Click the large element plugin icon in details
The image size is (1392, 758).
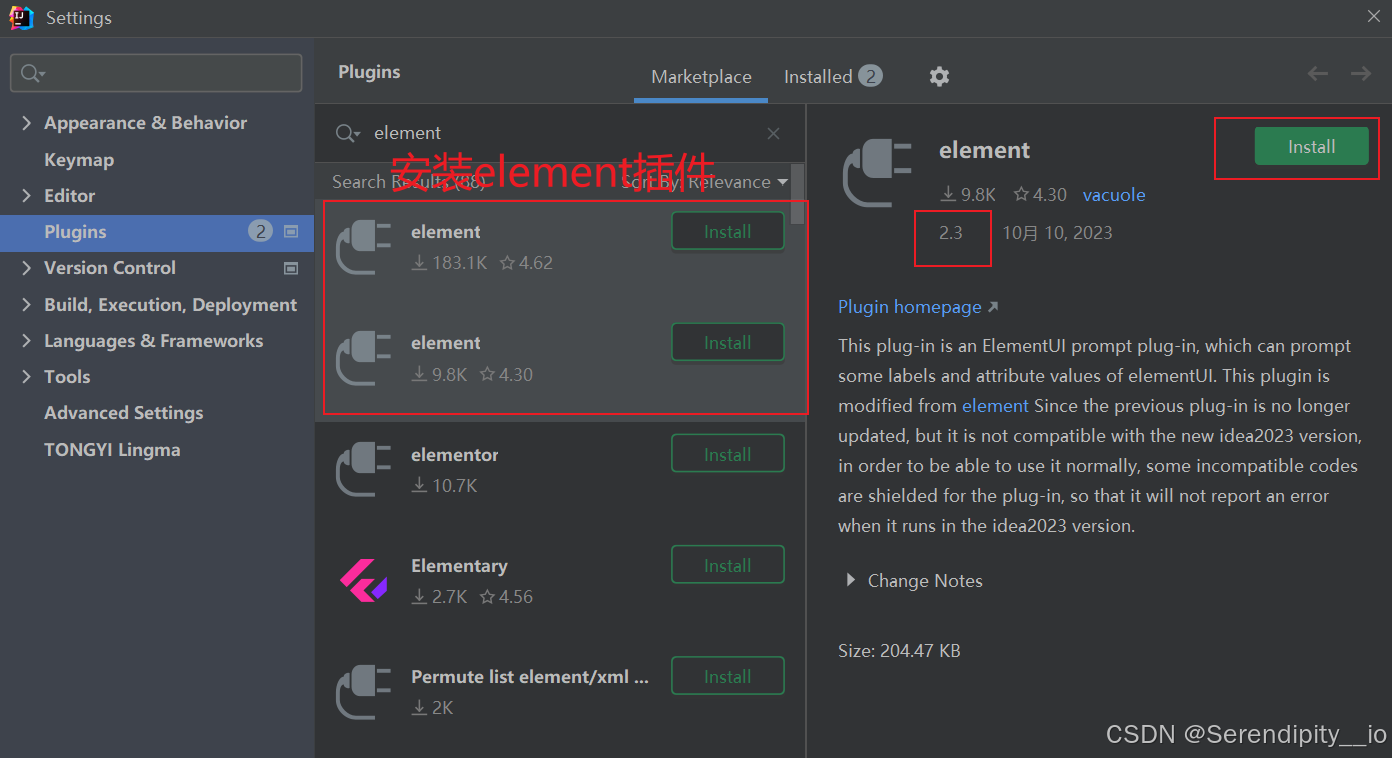pos(878,173)
